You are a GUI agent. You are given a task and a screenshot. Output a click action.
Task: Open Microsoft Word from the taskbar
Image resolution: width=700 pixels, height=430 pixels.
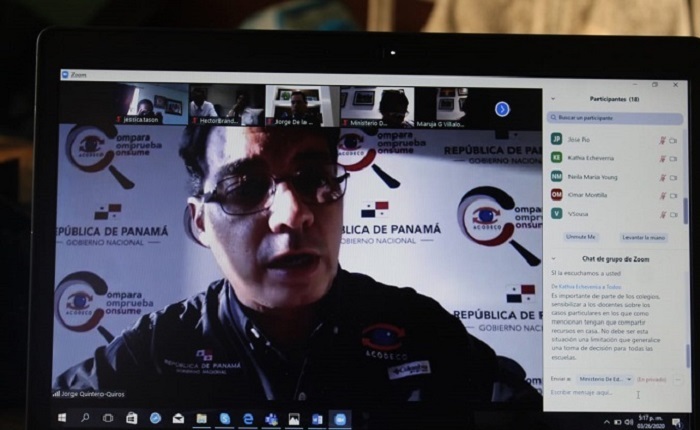[x=317, y=419]
